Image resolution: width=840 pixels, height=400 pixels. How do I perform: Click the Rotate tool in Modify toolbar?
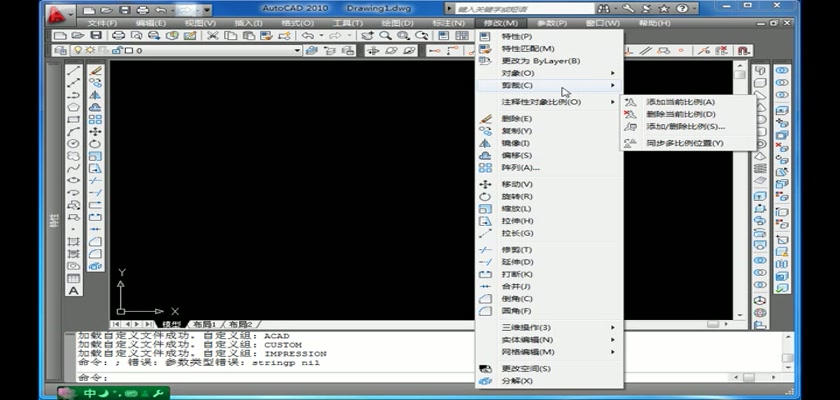coord(95,144)
